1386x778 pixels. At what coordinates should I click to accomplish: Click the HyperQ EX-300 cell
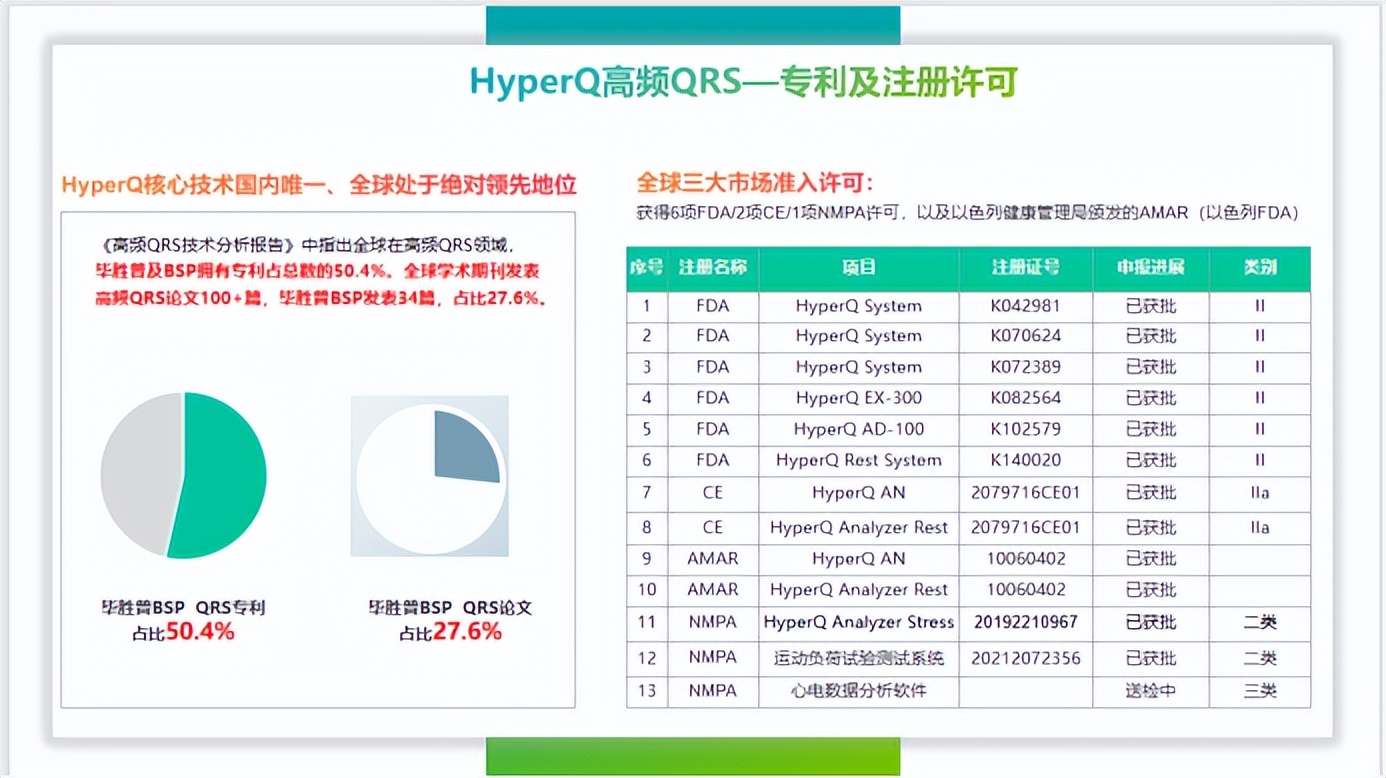[858, 398]
